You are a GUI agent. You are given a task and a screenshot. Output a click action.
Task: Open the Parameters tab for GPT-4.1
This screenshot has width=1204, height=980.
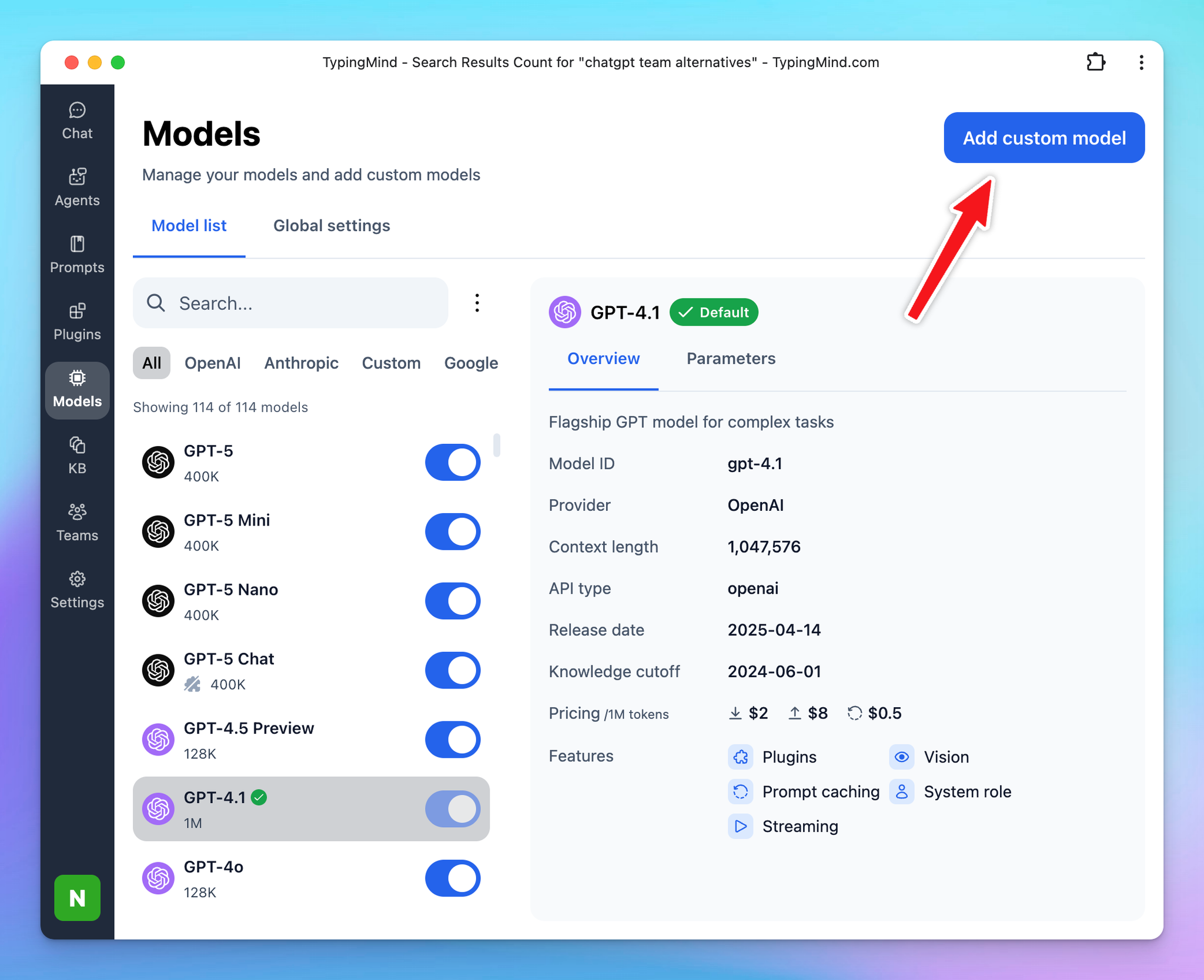731,359
